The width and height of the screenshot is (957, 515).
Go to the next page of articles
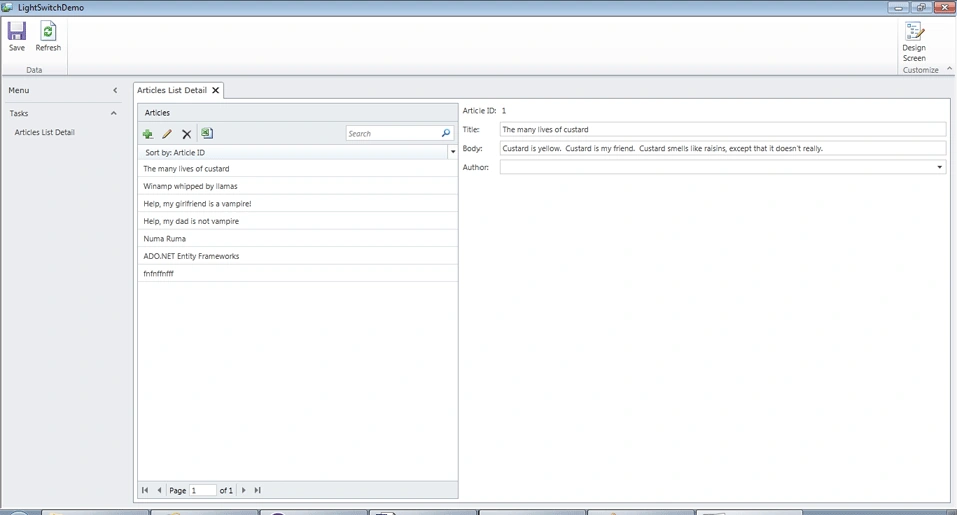(244, 490)
